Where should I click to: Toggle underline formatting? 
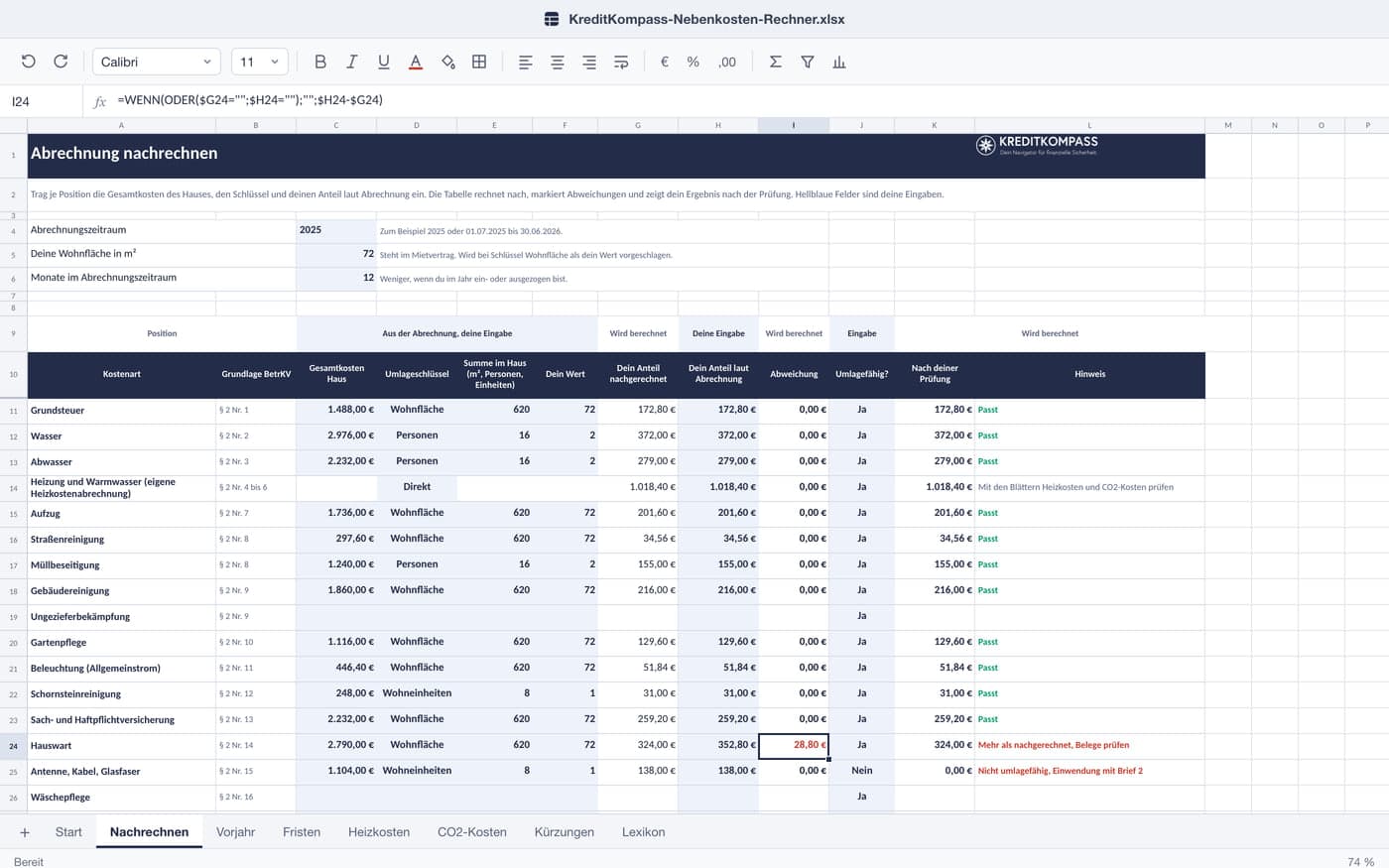[x=383, y=62]
